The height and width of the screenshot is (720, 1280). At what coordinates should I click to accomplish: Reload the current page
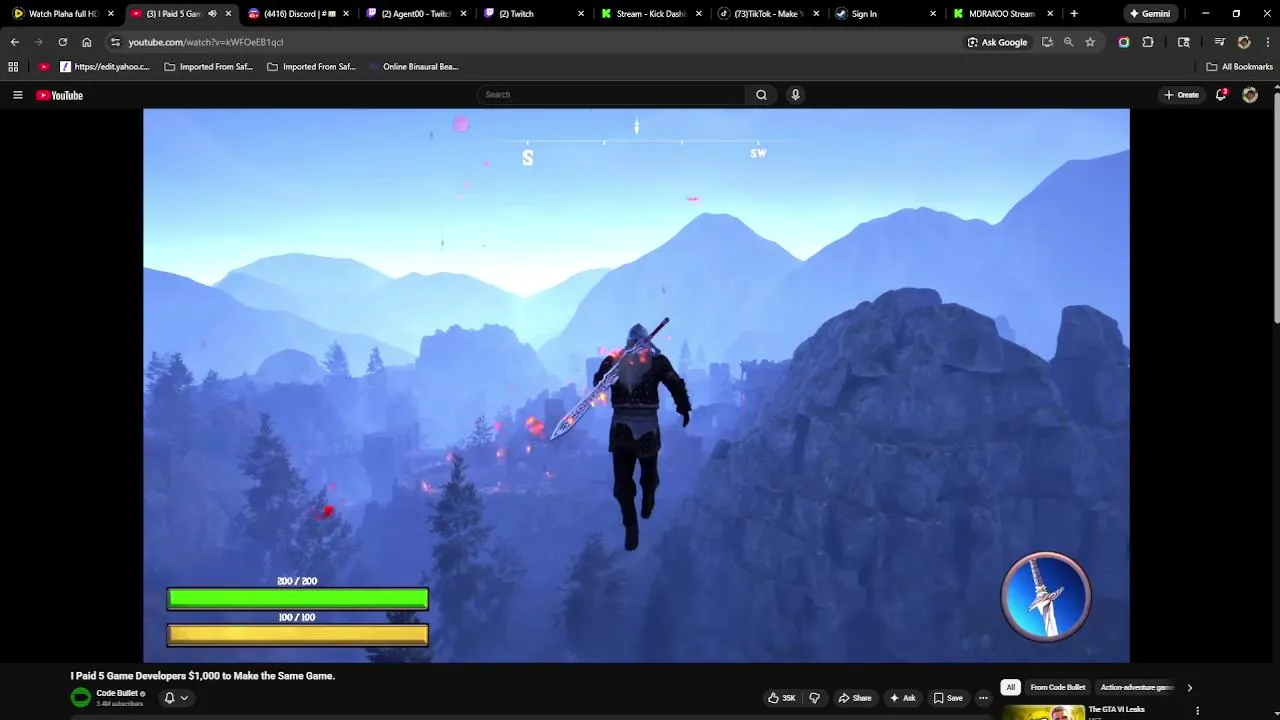pyautogui.click(x=62, y=42)
